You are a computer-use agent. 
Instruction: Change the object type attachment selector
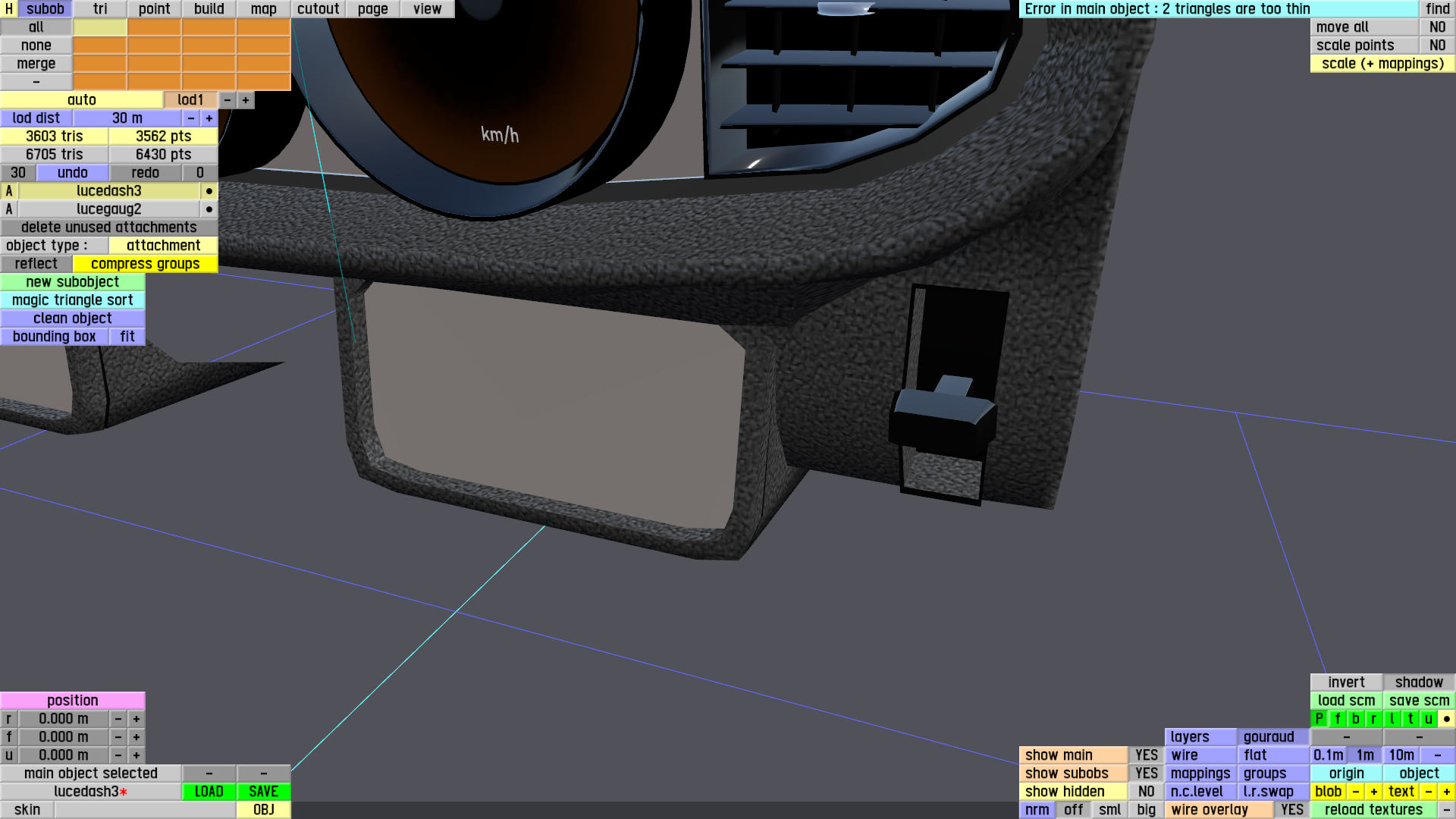click(163, 246)
